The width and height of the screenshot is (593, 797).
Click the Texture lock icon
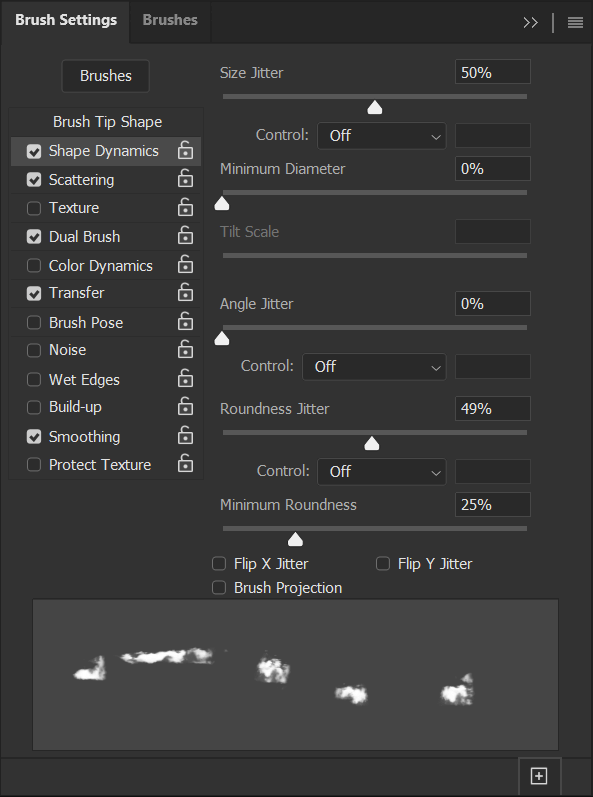click(185, 207)
